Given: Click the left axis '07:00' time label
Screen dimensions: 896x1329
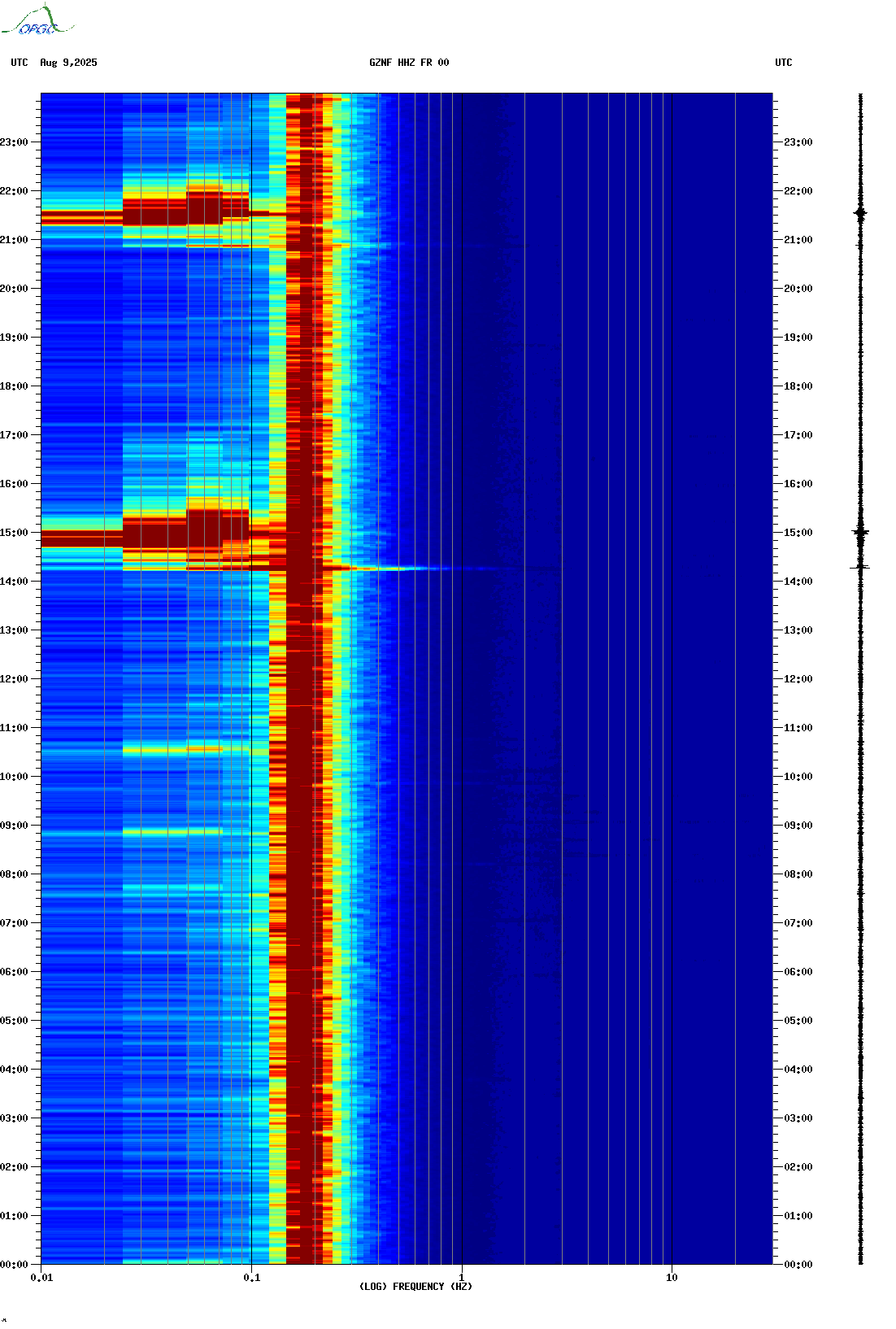Looking at the screenshot, I should coord(14,923).
